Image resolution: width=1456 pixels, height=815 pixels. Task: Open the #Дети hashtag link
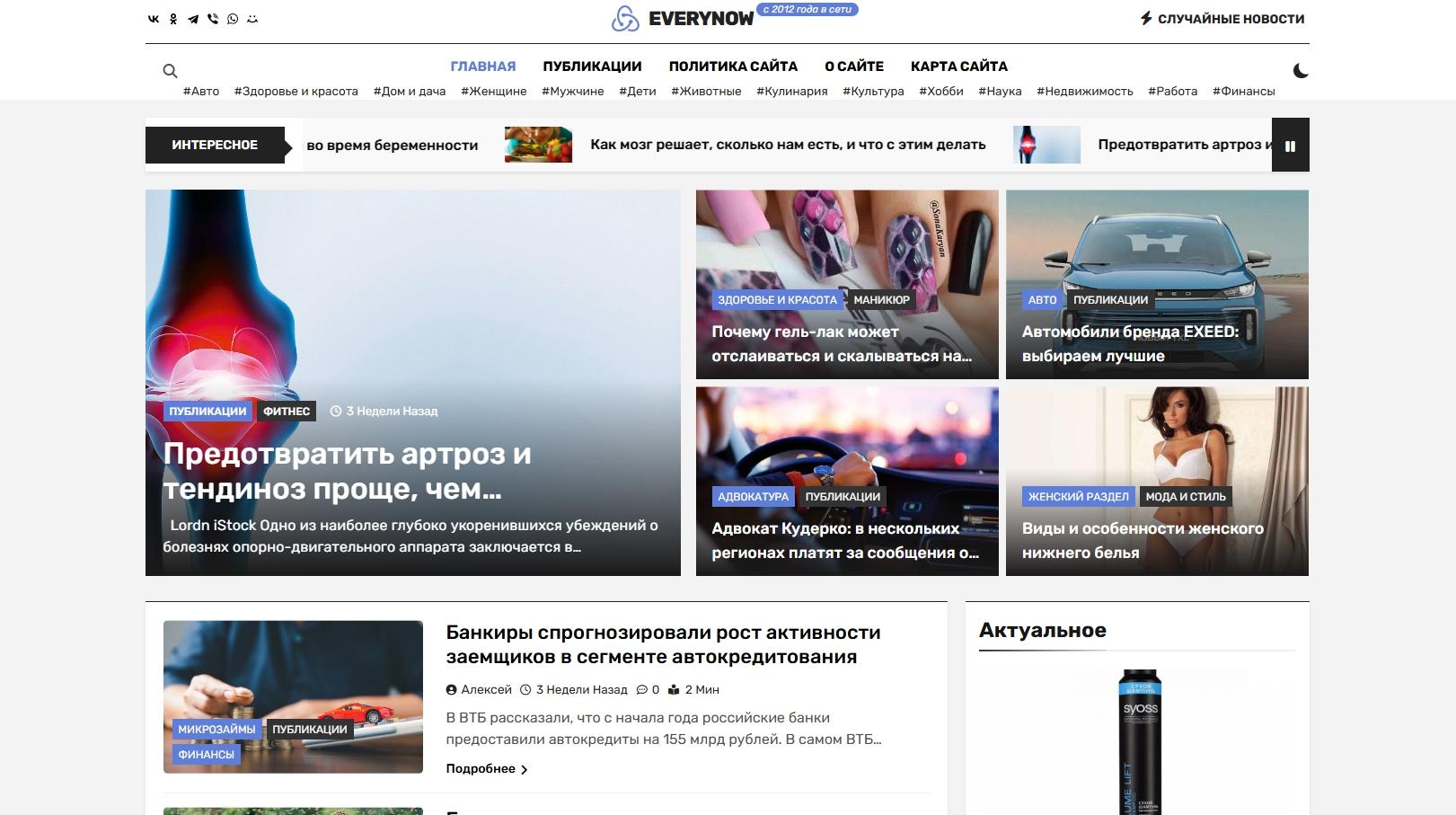638,91
